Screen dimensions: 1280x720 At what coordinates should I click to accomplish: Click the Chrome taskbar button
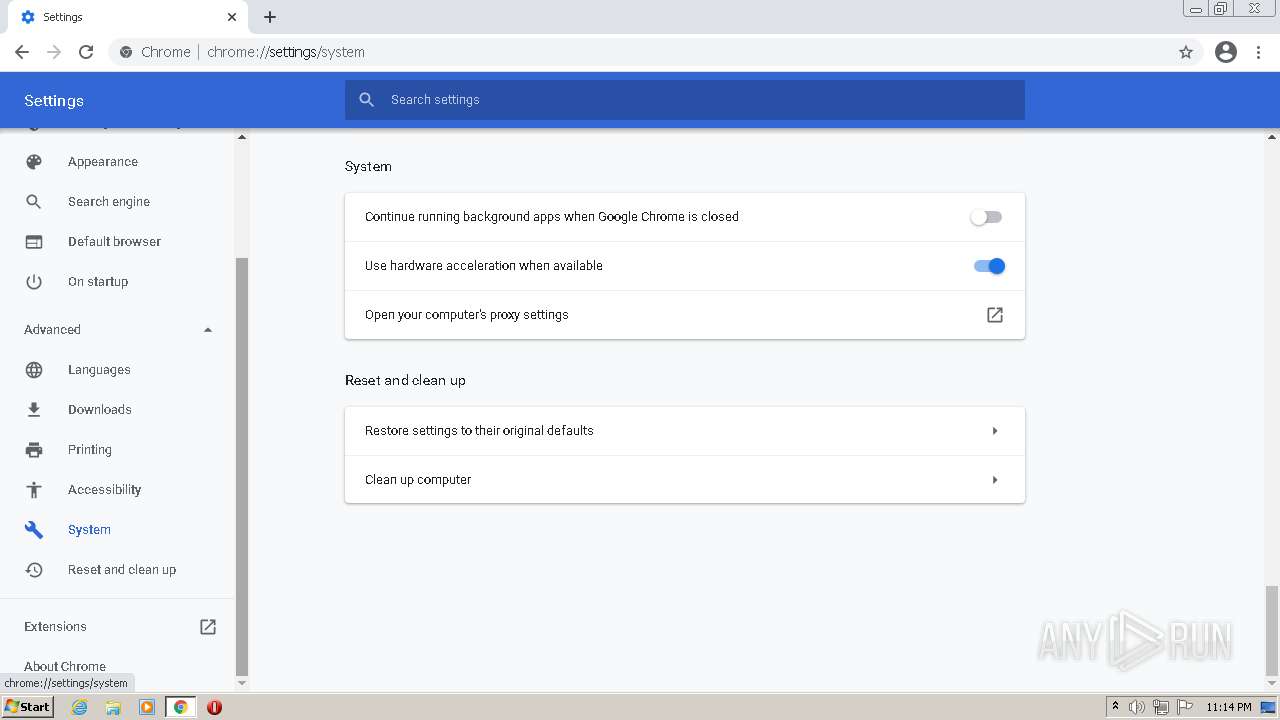180,707
